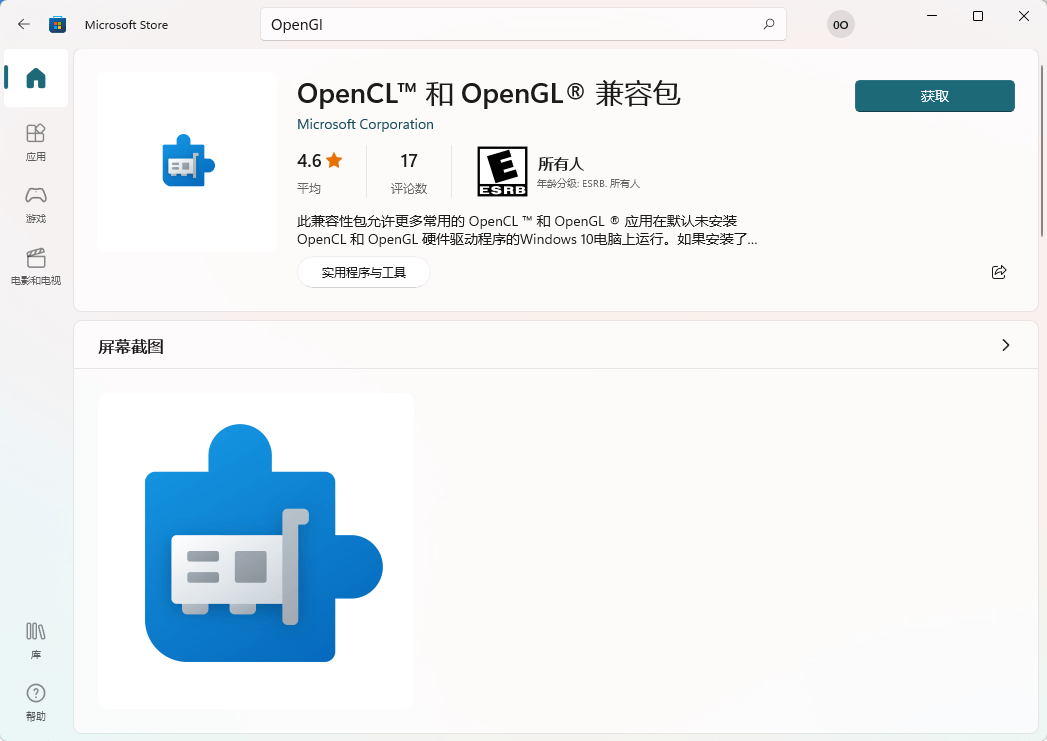
Task: Click the OpenCL compatibility pack app icon
Action: 186,160
